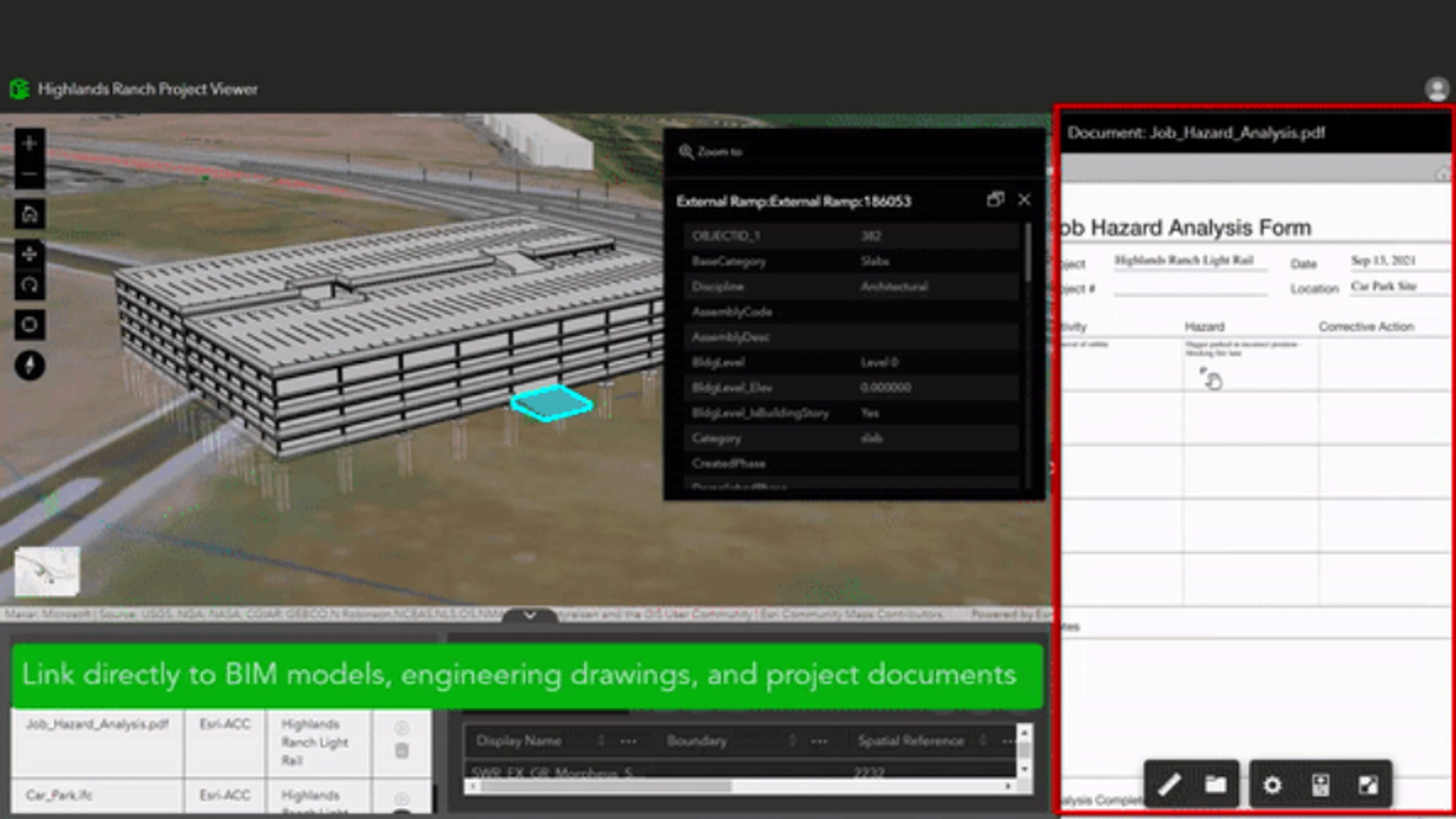Image resolution: width=1456 pixels, height=819 pixels.
Task: Activate the rotate navigation tool
Action: click(x=29, y=285)
